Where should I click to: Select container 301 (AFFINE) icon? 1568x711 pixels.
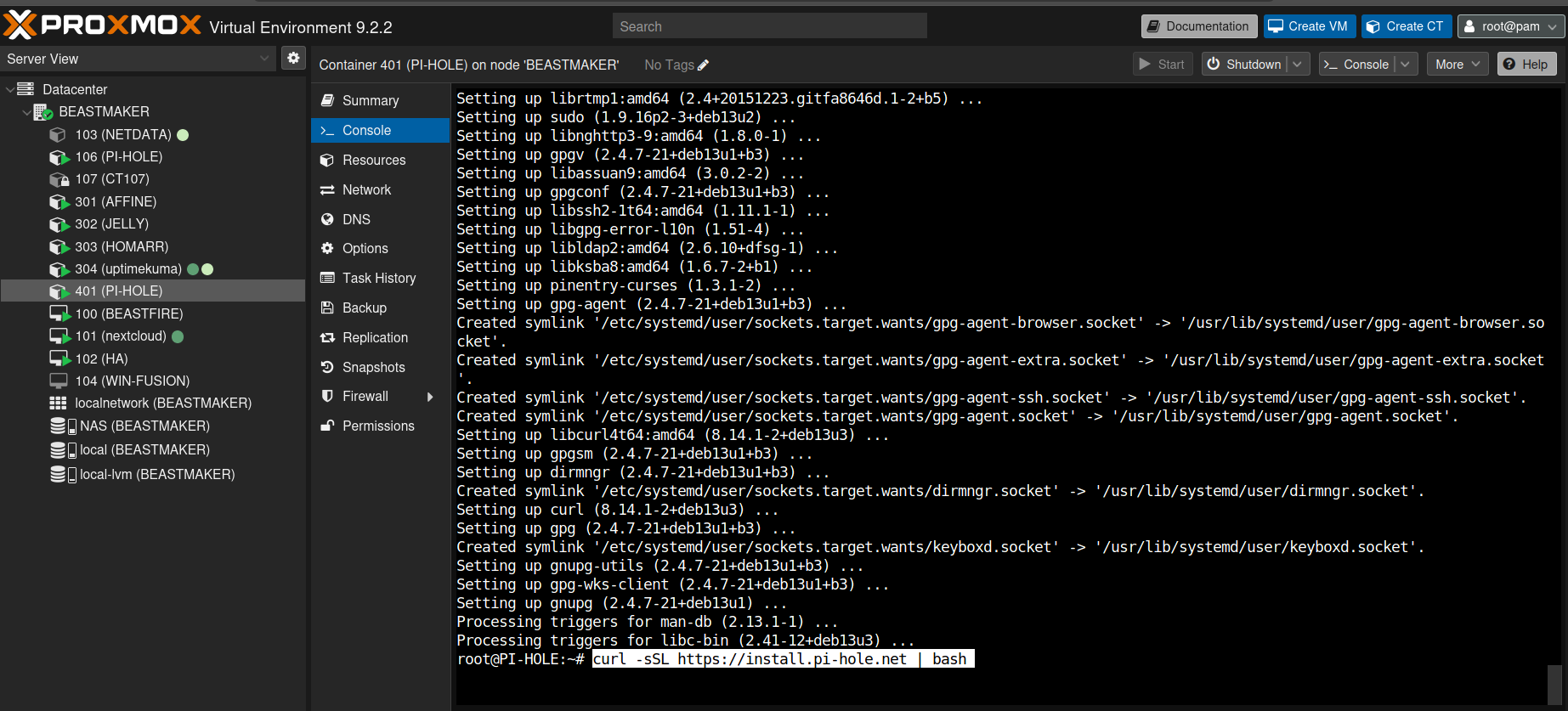pos(59,202)
